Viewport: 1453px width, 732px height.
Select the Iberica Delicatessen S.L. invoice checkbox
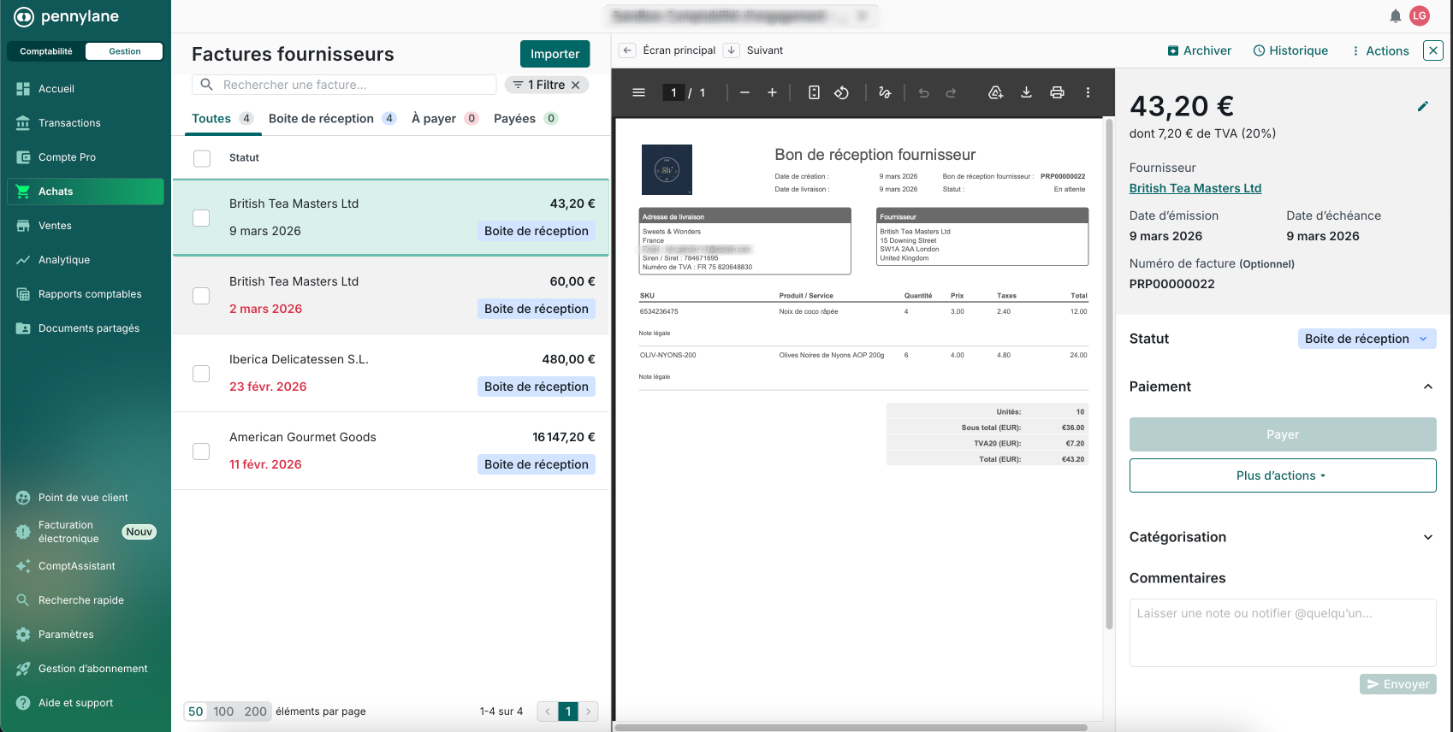tap(201, 373)
